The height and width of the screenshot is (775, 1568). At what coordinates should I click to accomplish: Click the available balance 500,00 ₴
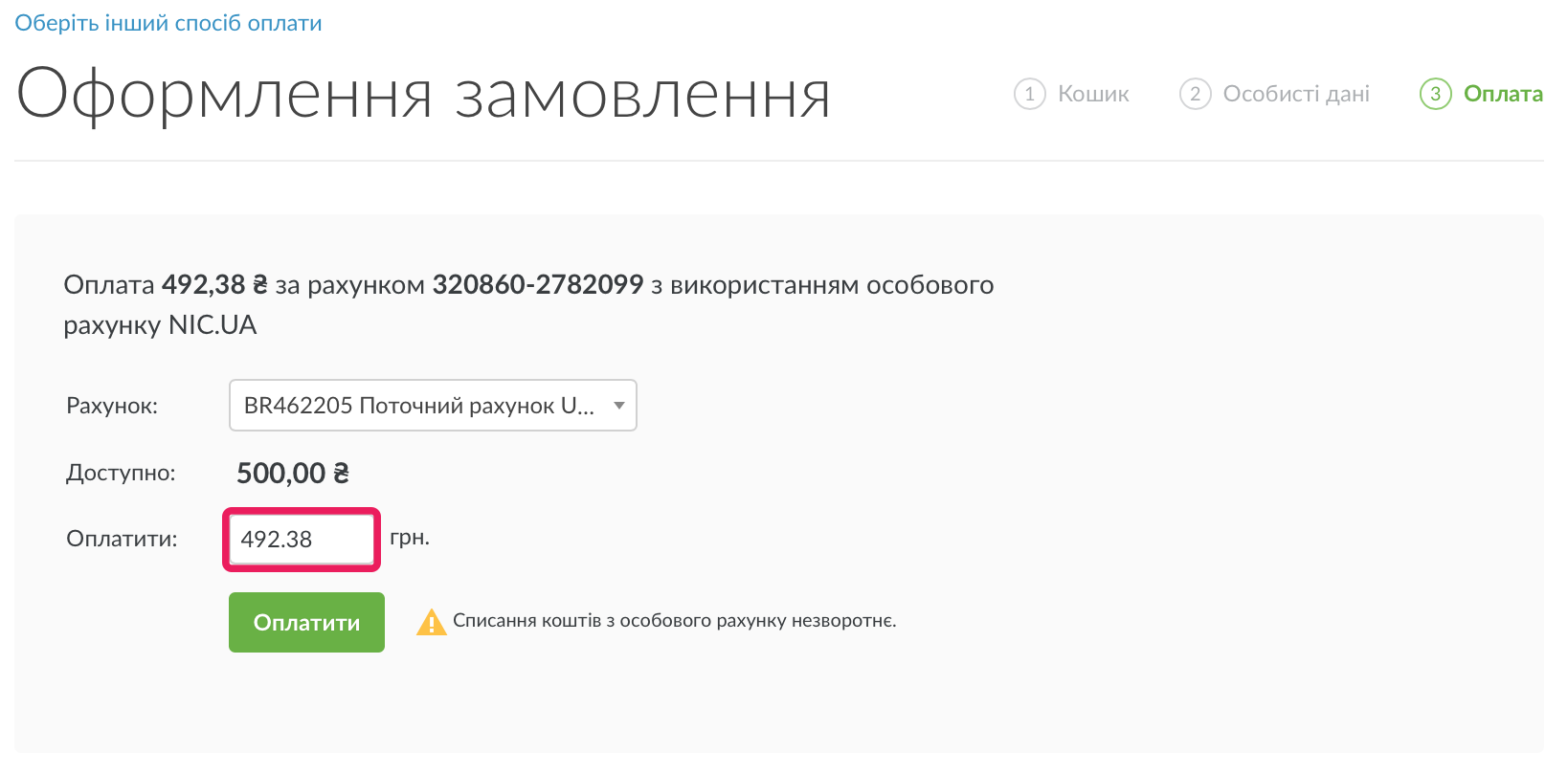(x=292, y=473)
